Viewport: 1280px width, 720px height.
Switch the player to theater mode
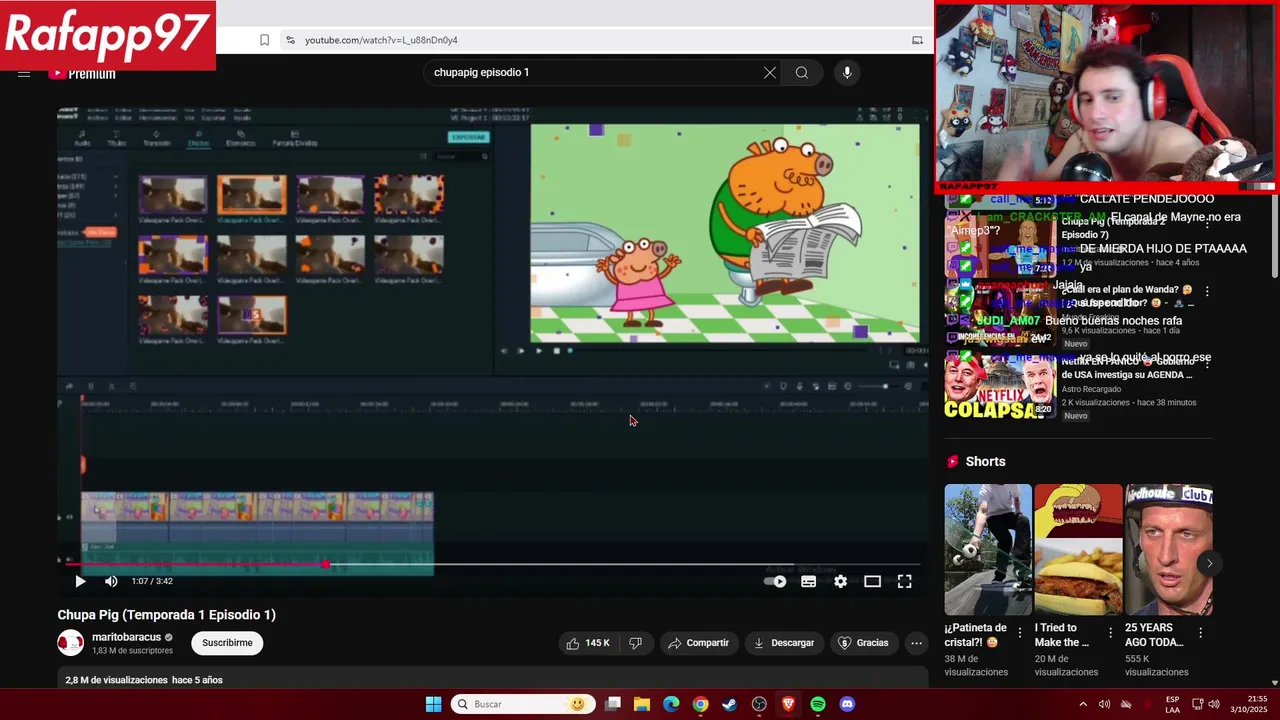pos(872,581)
